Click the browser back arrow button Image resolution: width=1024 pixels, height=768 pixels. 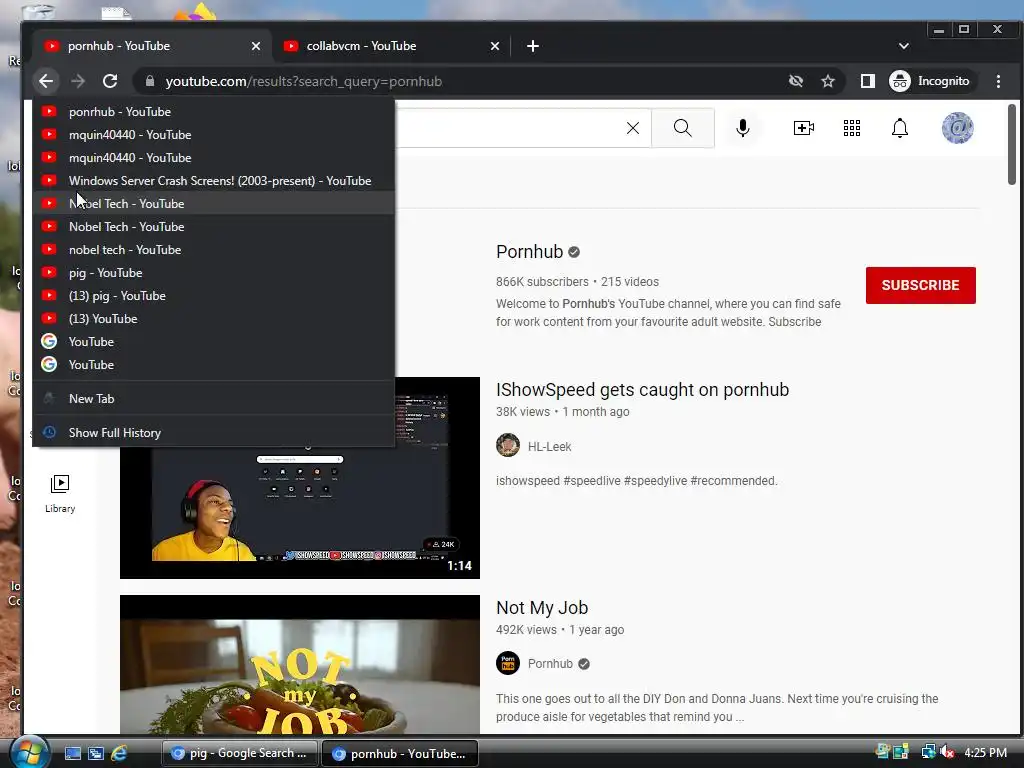click(x=46, y=81)
